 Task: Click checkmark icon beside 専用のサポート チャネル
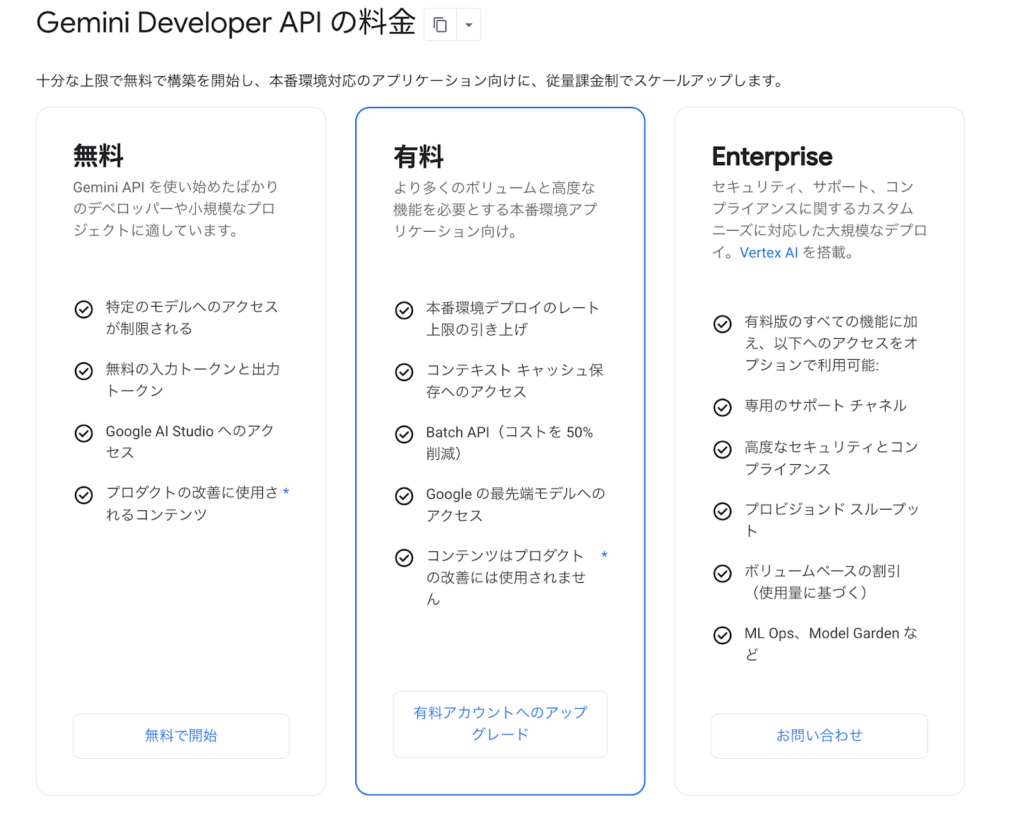coord(722,407)
